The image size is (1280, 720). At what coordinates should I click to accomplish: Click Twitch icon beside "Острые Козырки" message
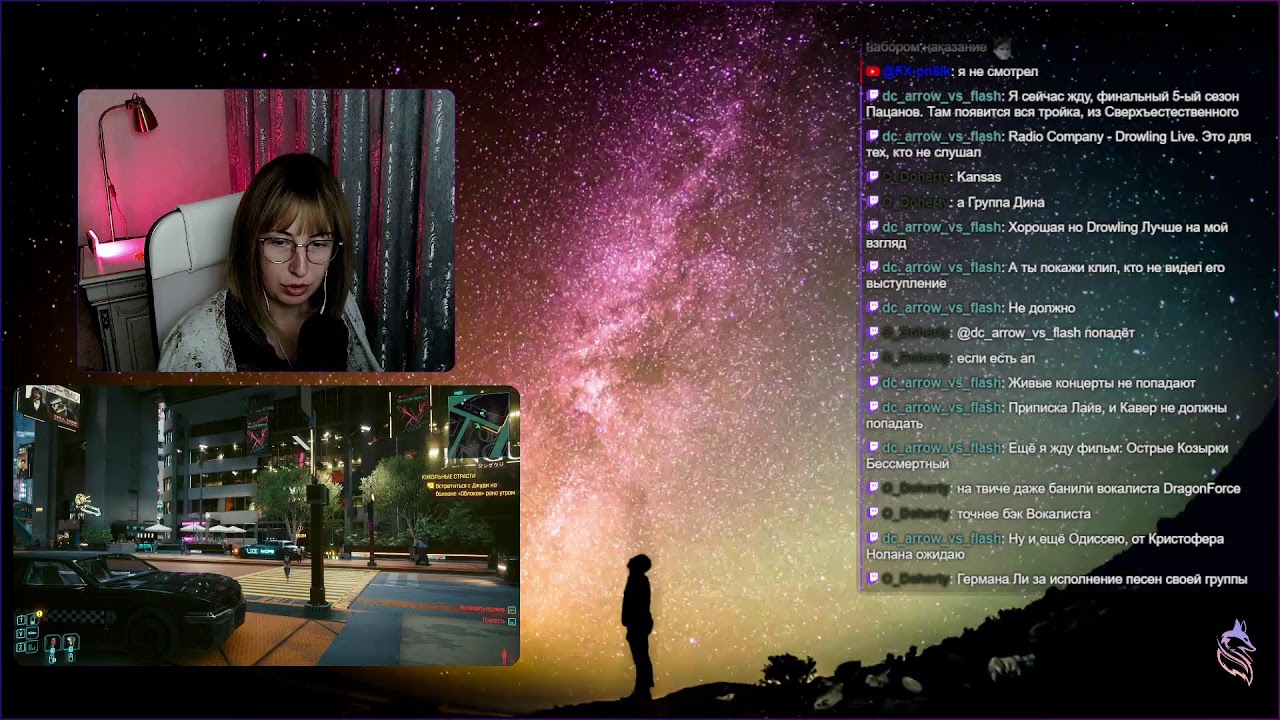click(873, 448)
